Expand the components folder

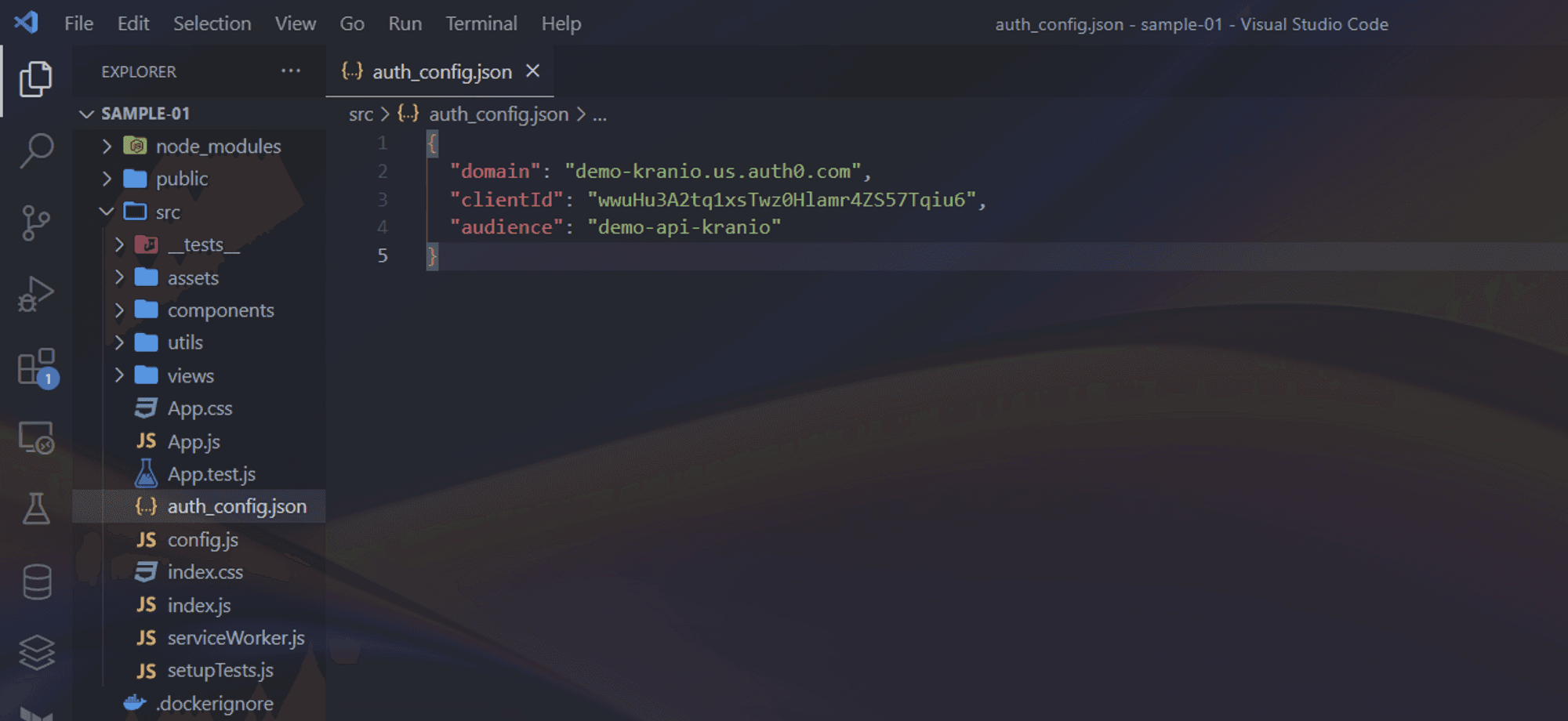(220, 310)
